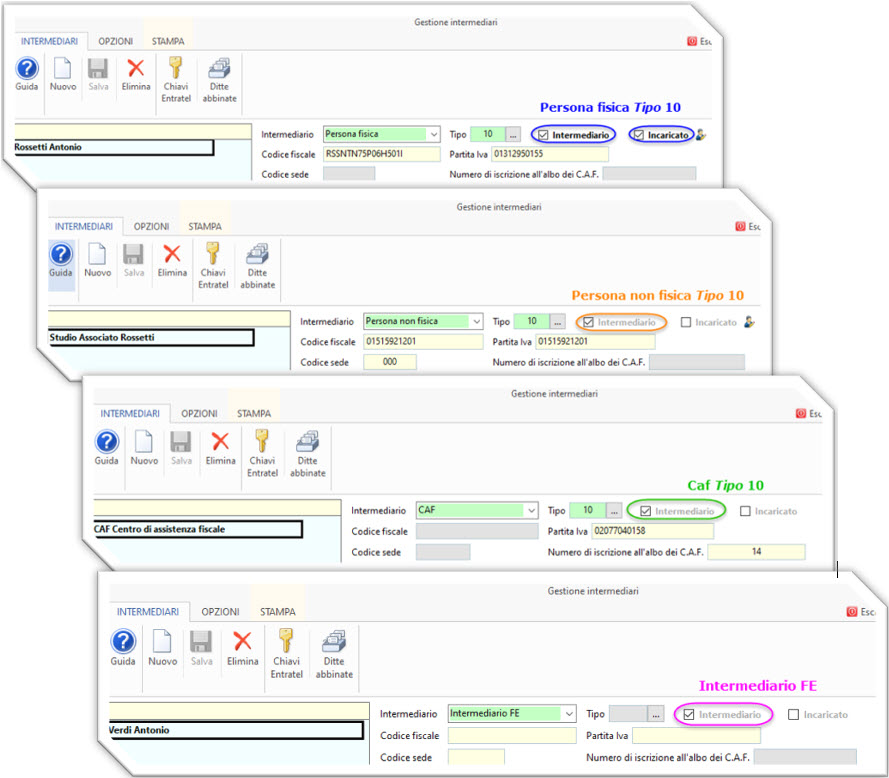Select INTERMEDIARI tab in Intermediario FE window
Screen dimensions: 889x778
(148, 612)
